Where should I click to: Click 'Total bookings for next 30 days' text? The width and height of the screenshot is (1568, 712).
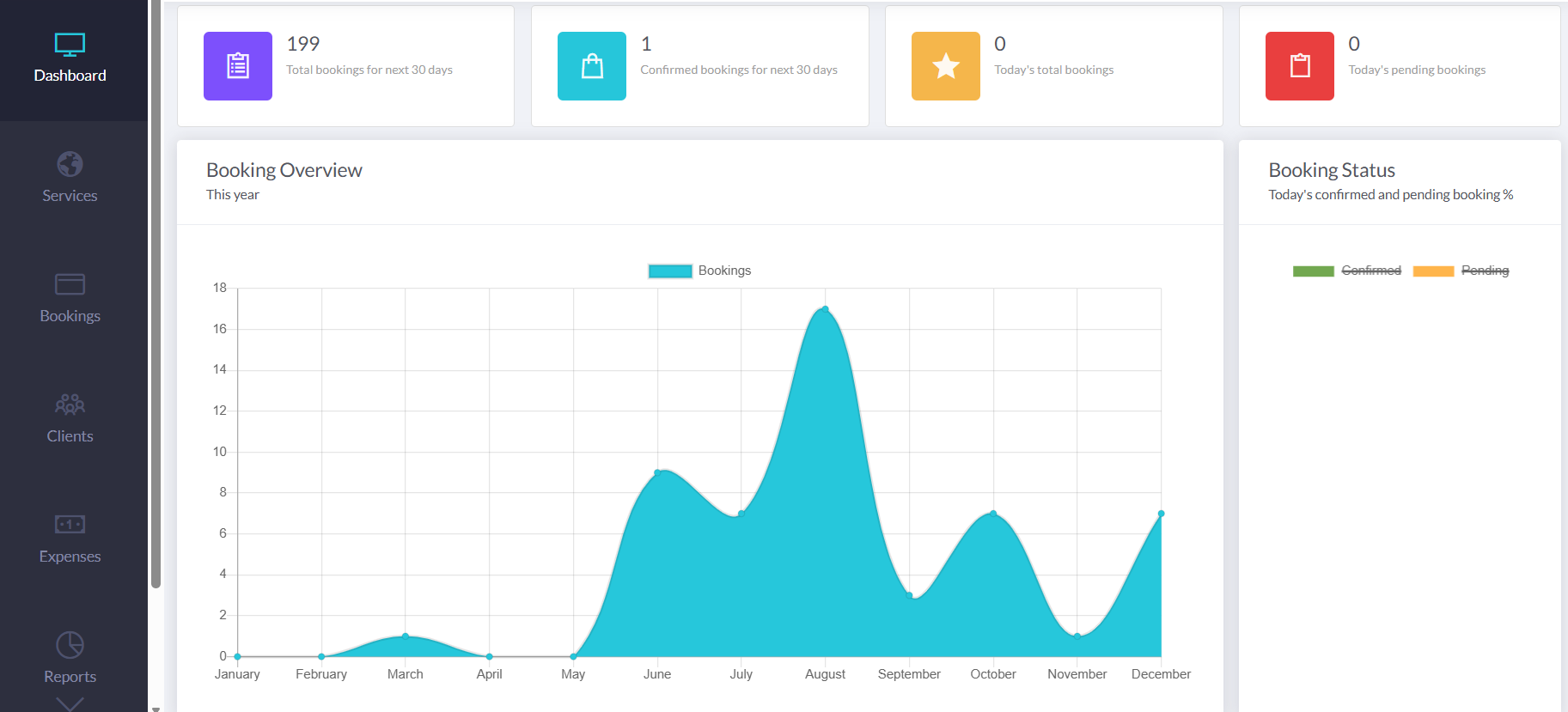point(369,70)
